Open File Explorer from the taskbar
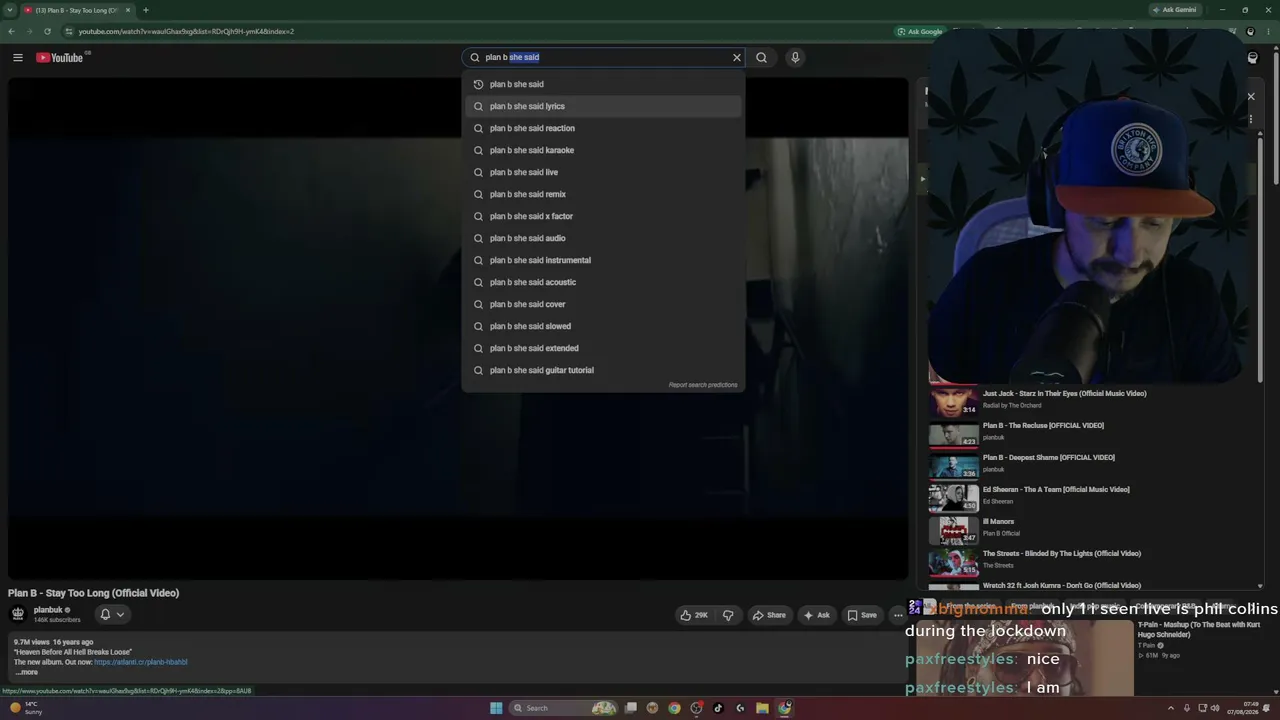The height and width of the screenshot is (720, 1280). tap(762, 708)
